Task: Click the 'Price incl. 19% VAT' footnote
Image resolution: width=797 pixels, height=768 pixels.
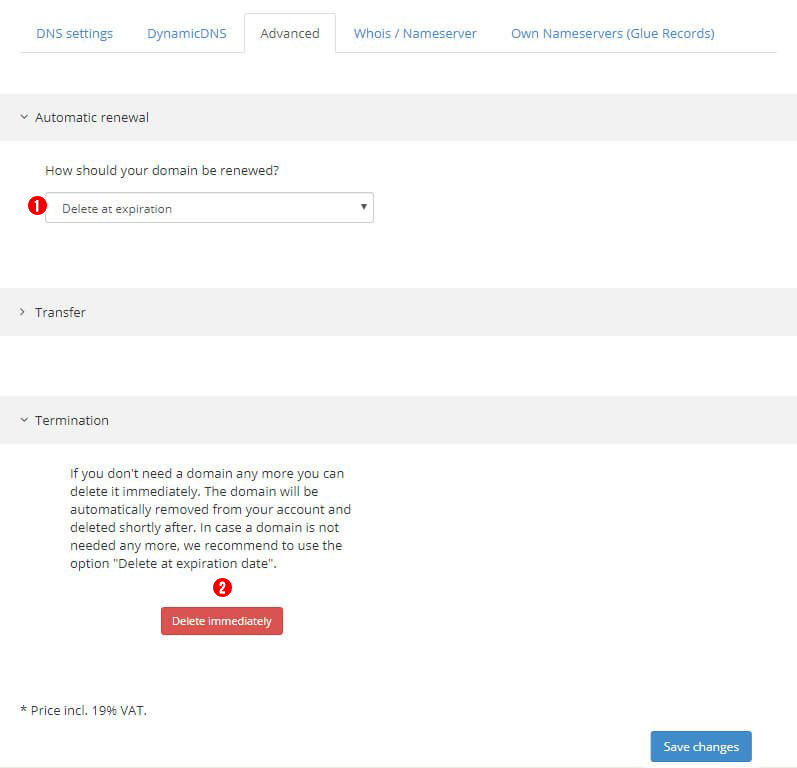Action: click(x=83, y=710)
